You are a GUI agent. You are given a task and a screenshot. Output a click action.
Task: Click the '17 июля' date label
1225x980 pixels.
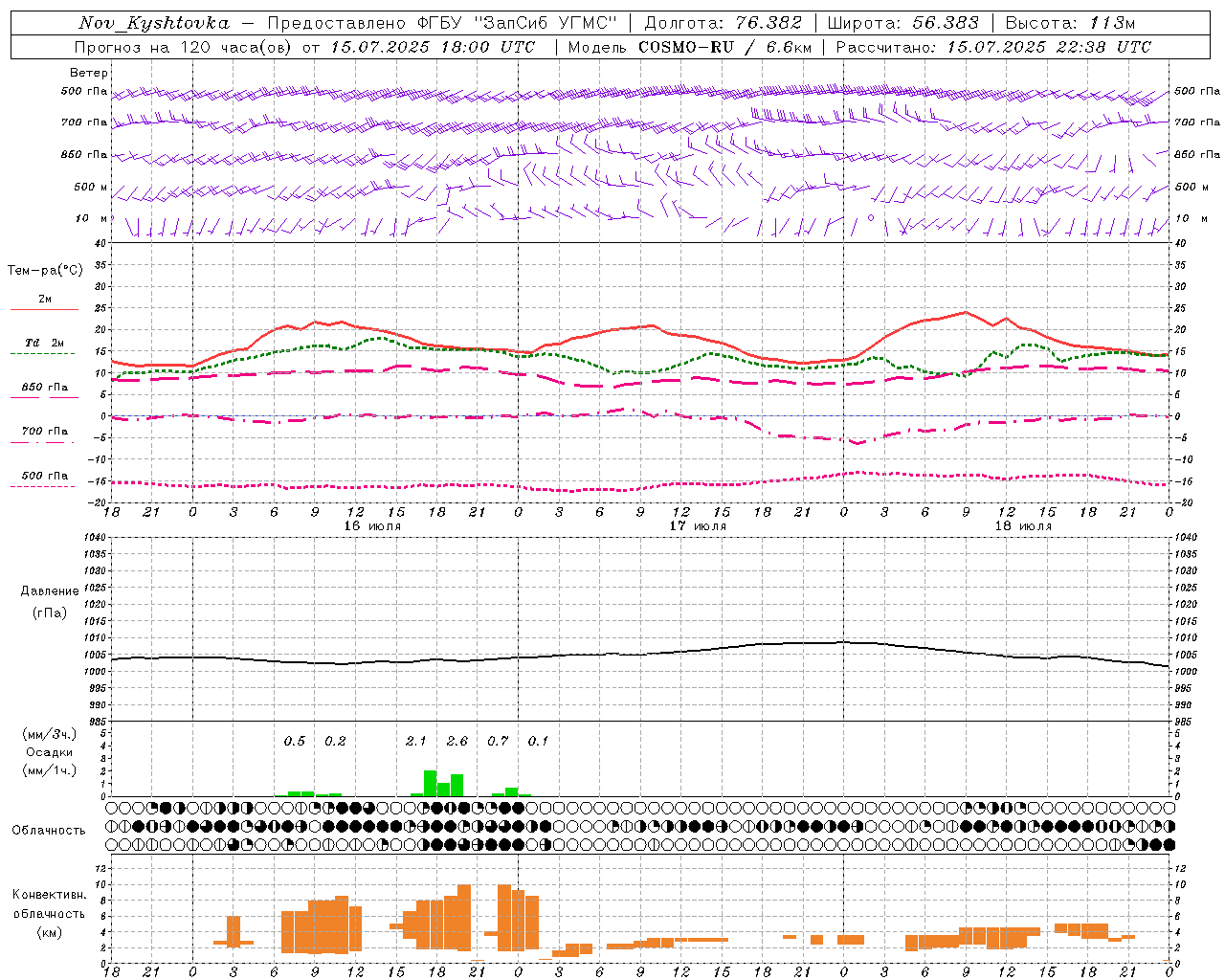(x=698, y=526)
